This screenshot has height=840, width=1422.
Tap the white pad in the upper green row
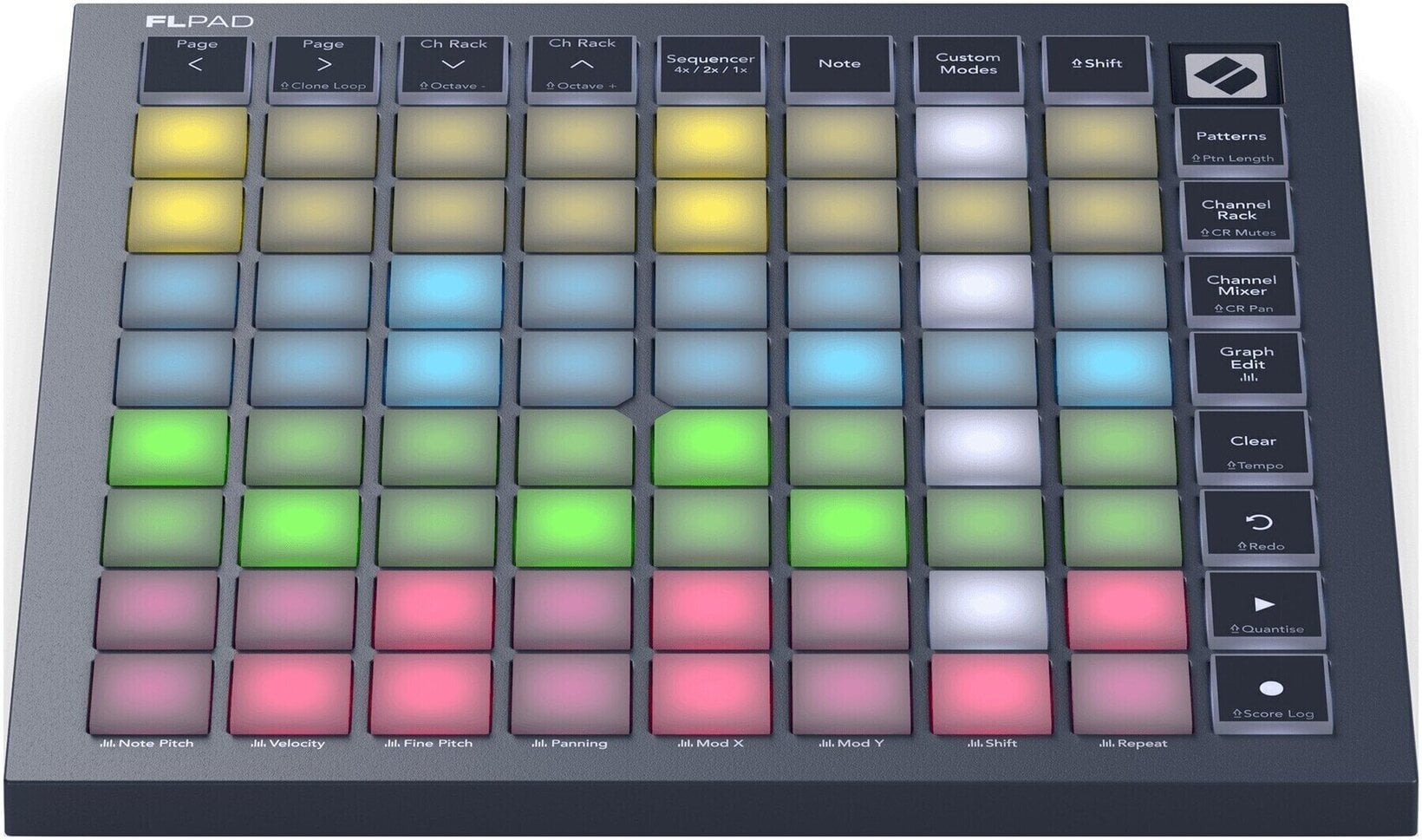982,447
